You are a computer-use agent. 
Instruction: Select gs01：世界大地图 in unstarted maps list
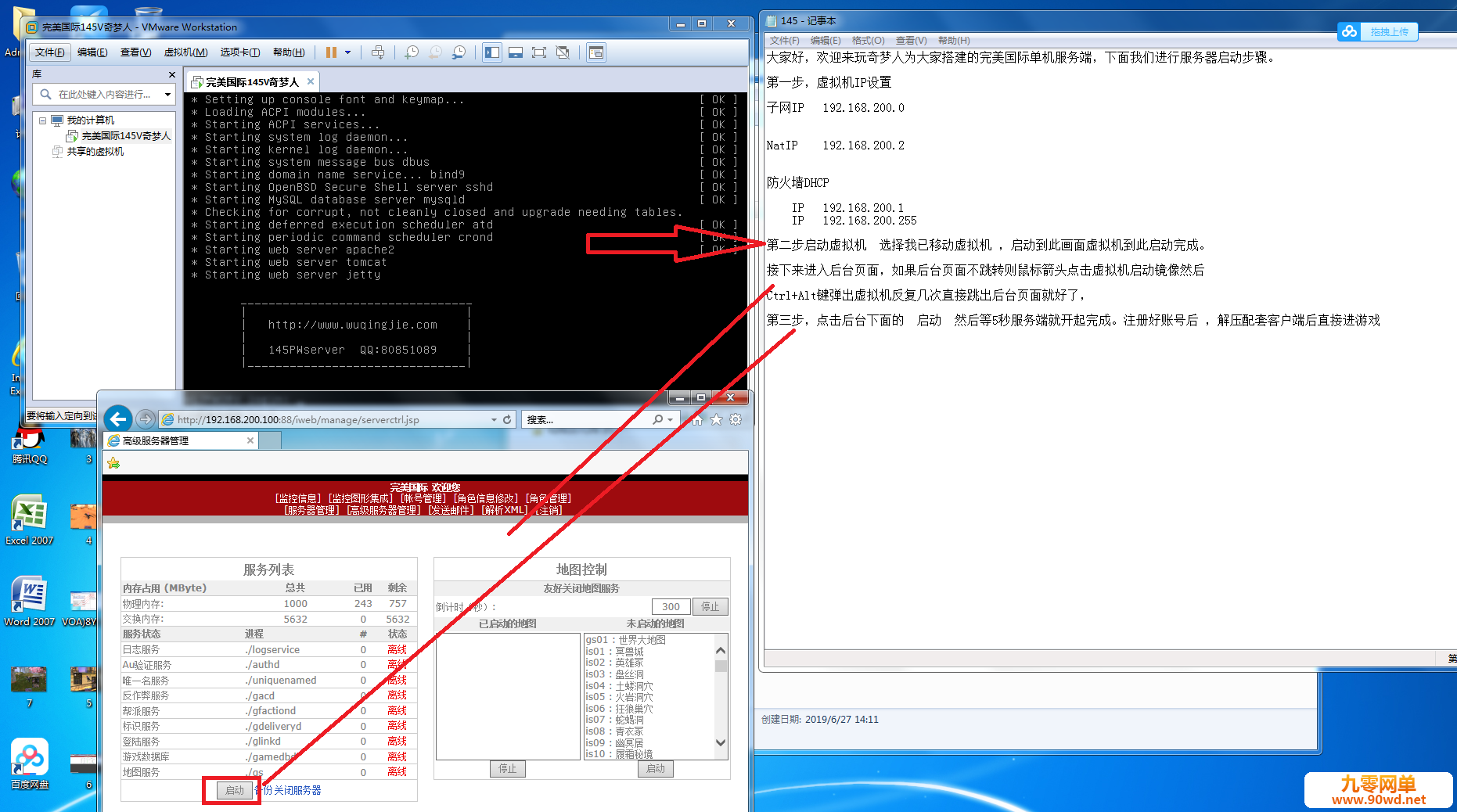626,640
